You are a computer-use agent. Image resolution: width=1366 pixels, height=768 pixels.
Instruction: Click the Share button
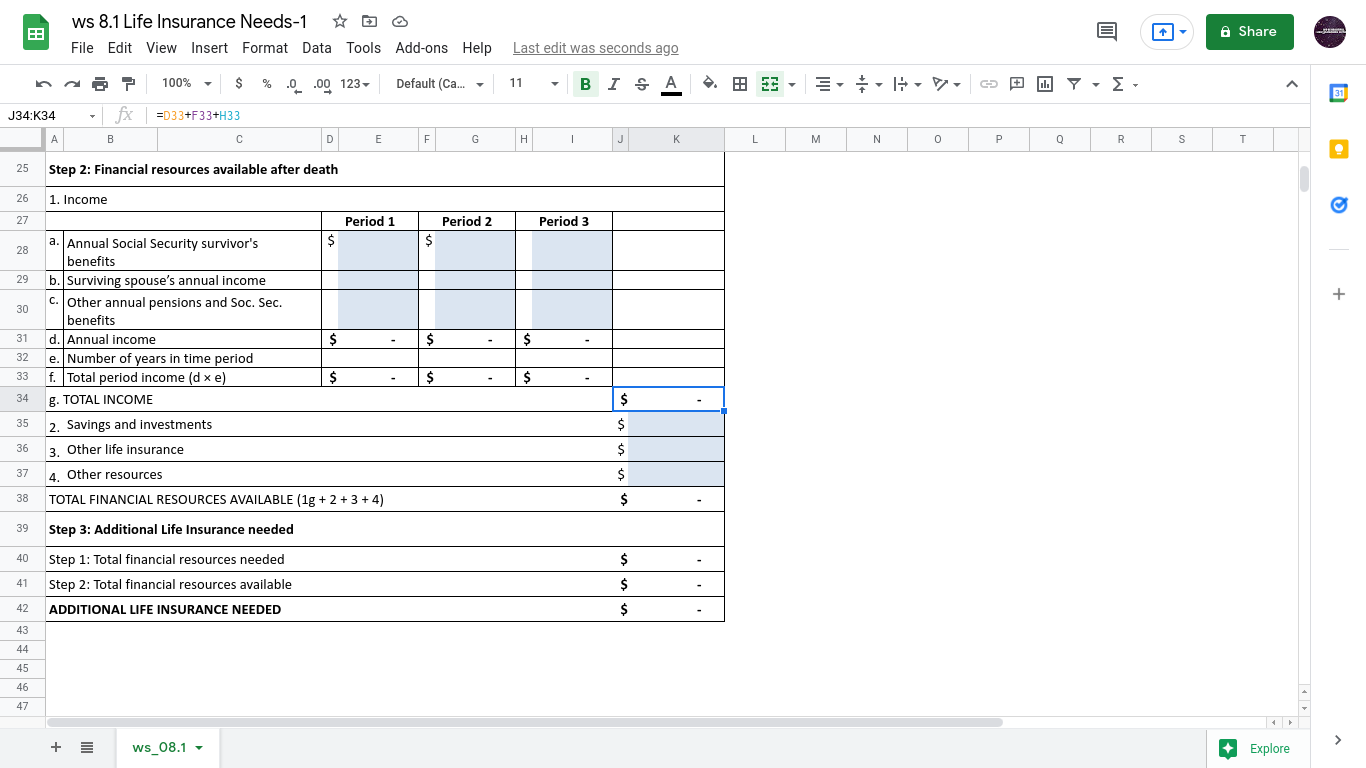(1249, 32)
